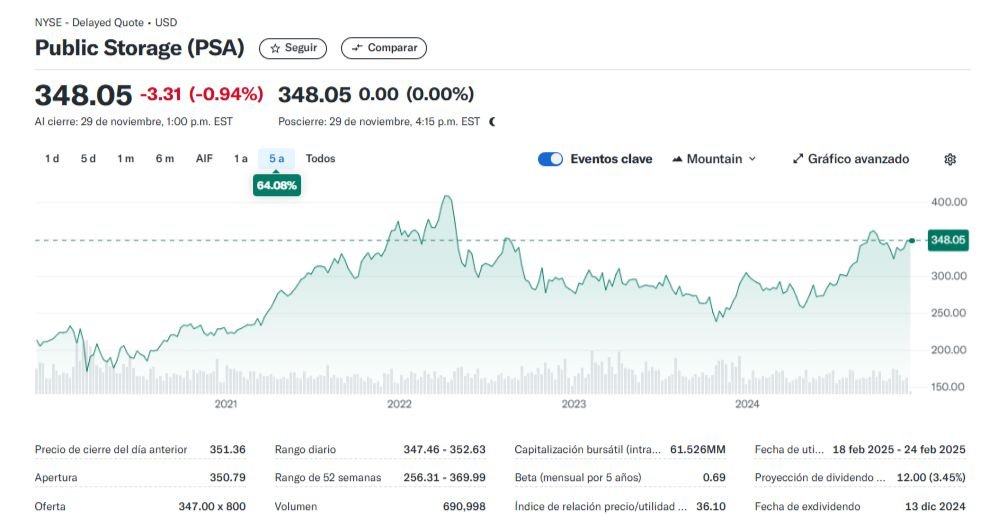The width and height of the screenshot is (985, 514).
Task: Select the 5 a time range
Action: (276, 159)
